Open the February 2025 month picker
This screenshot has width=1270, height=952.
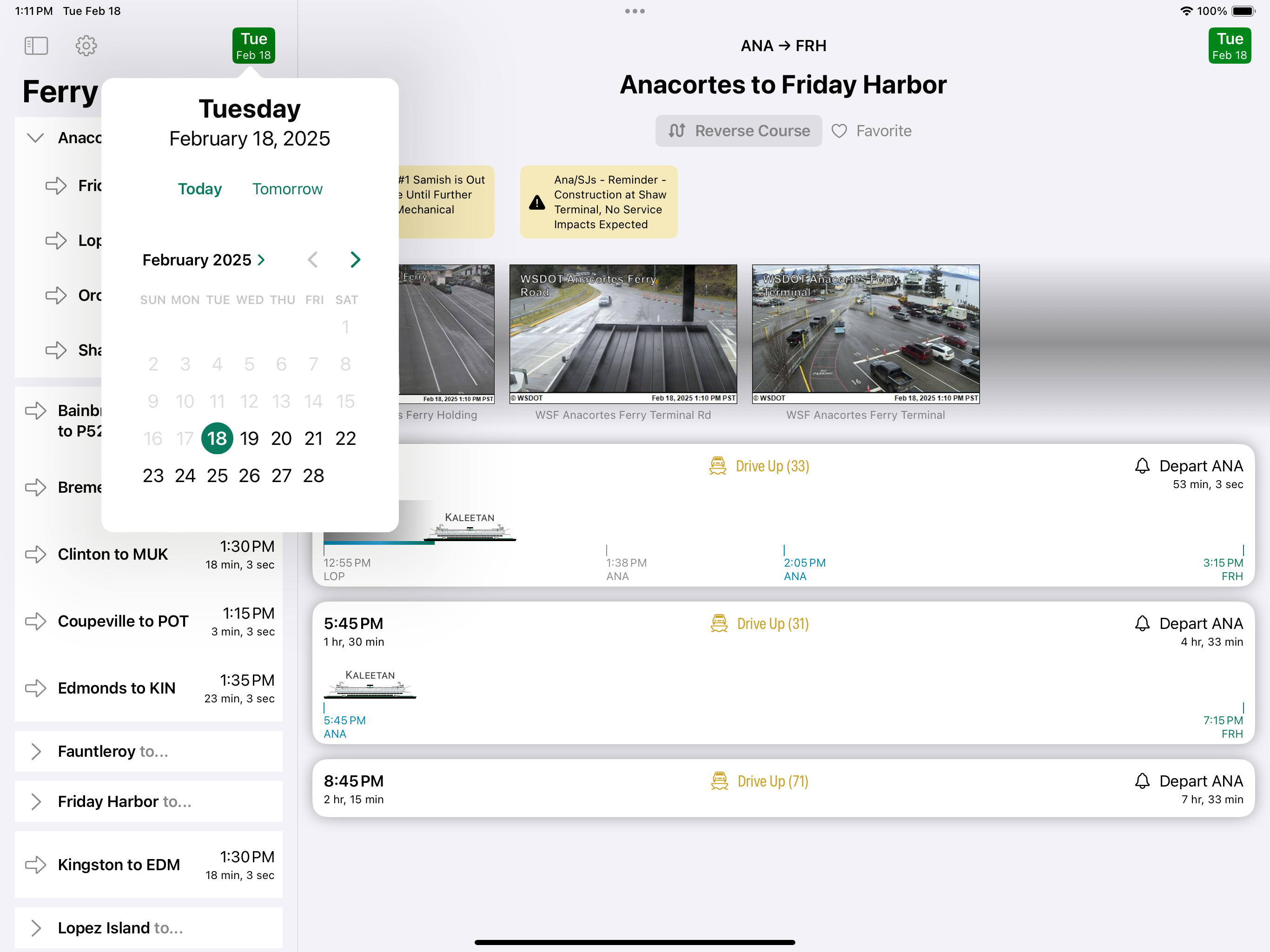pyautogui.click(x=204, y=260)
